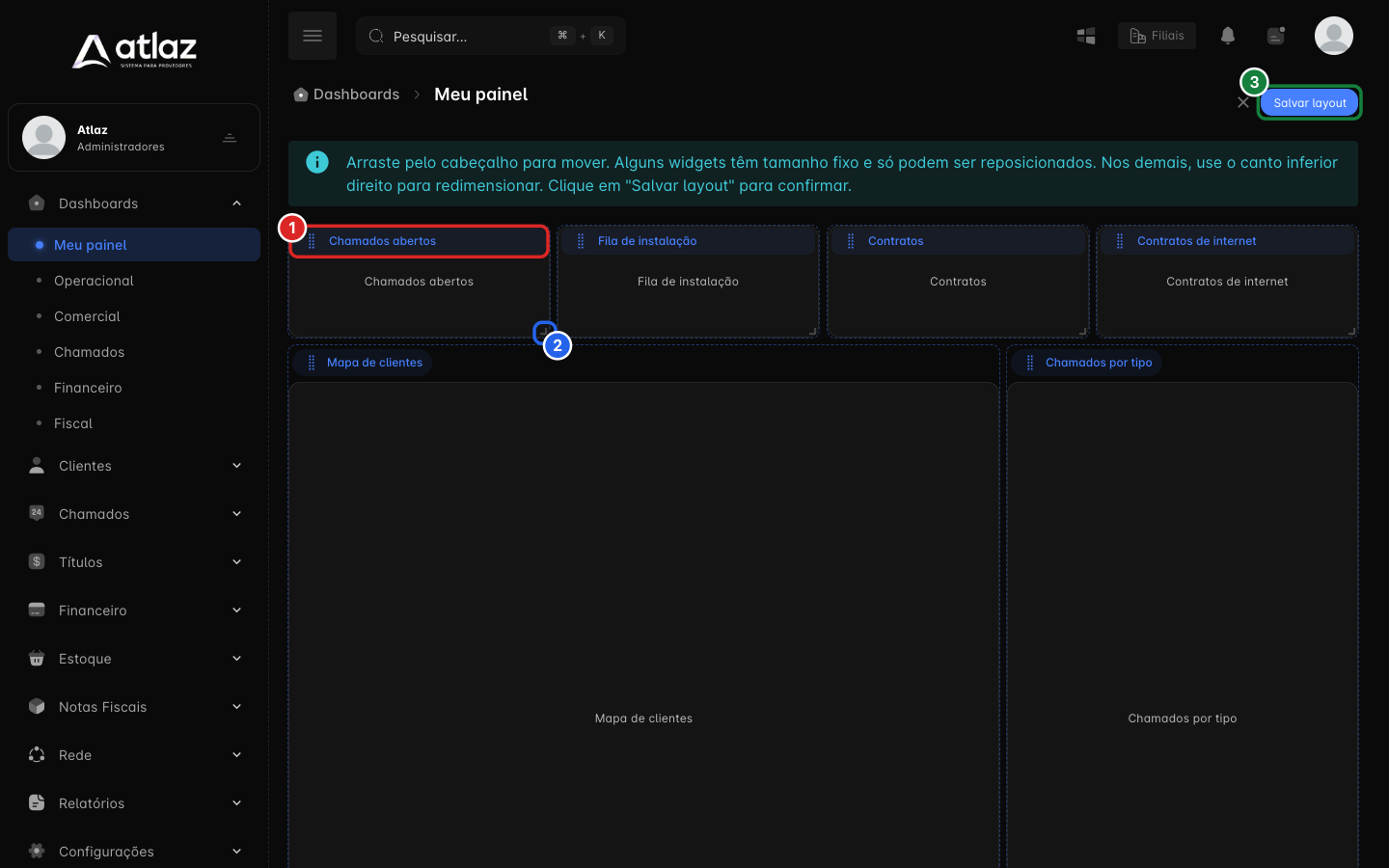Open the user avatar at top right
Screen dimensions: 1389x868
pos(1333,36)
